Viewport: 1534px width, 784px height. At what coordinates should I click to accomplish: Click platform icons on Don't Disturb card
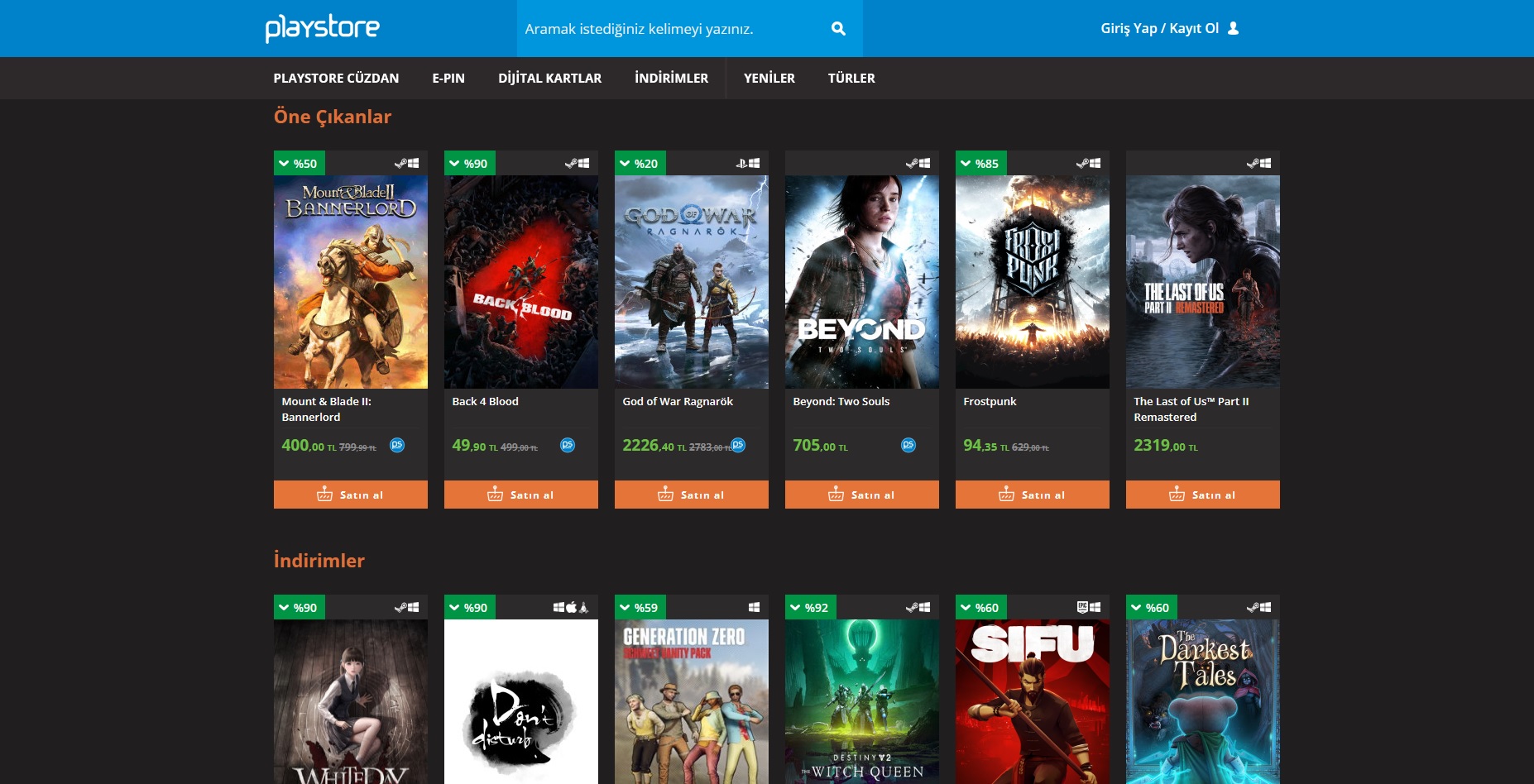(571, 608)
